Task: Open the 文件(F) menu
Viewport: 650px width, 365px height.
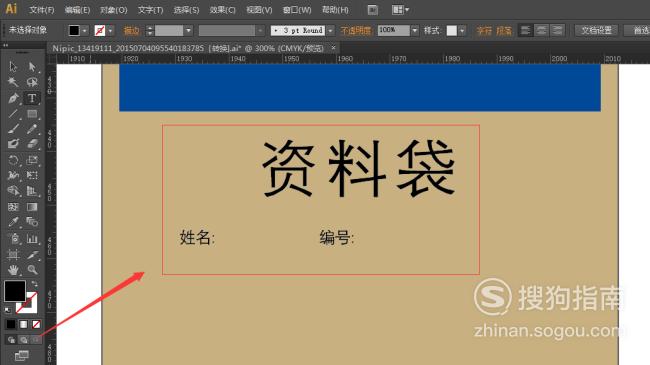Action: point(42,10)
